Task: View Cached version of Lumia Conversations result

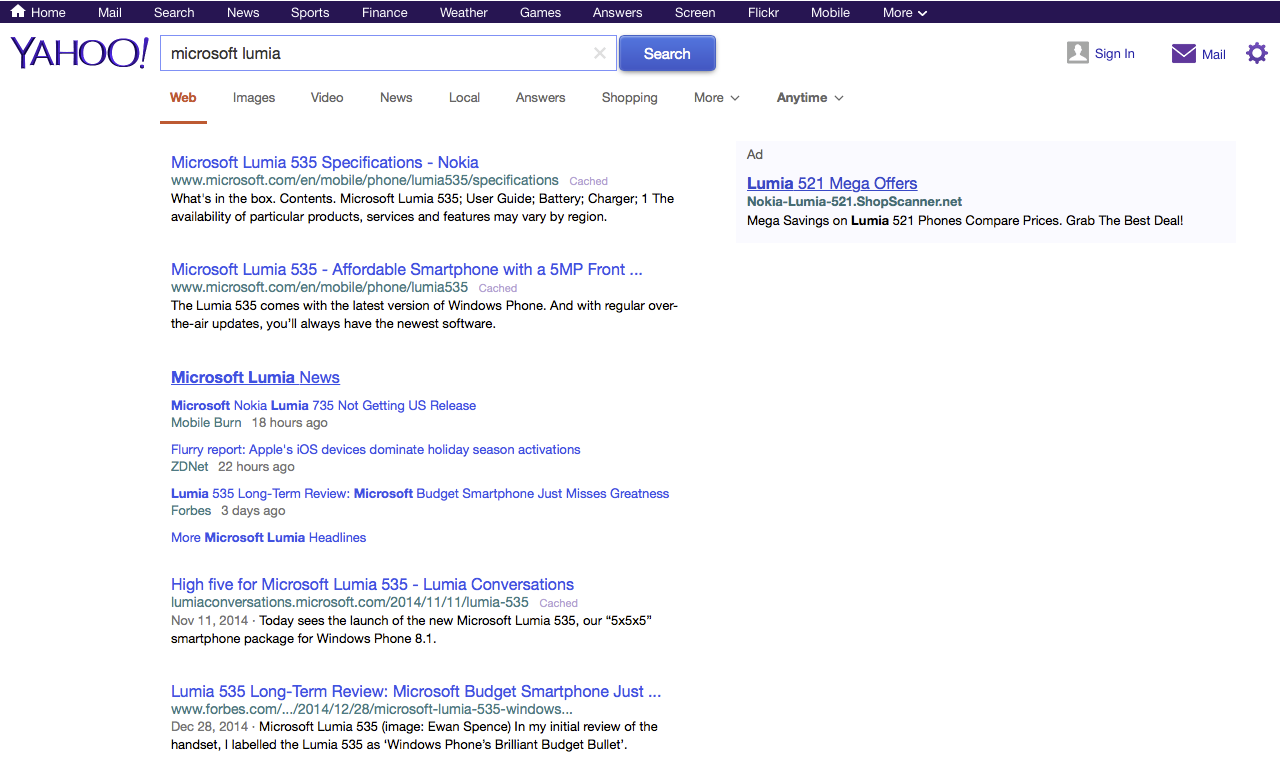Action: pos(558,603)
